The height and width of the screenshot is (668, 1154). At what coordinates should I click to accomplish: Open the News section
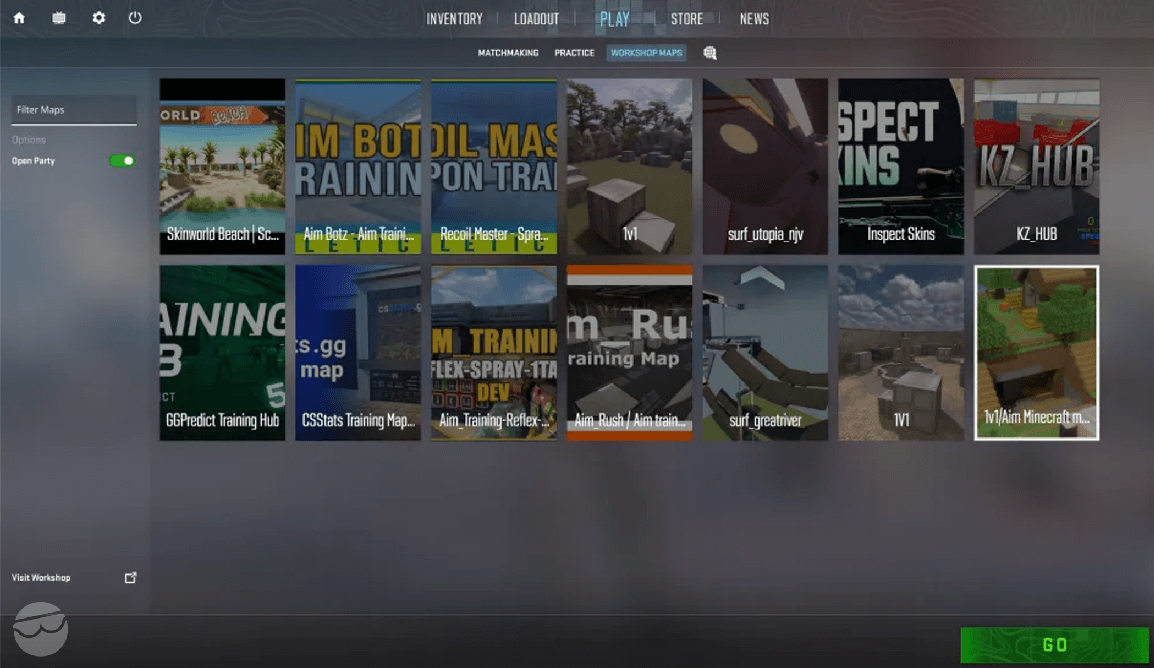pyautogui.click(x=754, y=17)
